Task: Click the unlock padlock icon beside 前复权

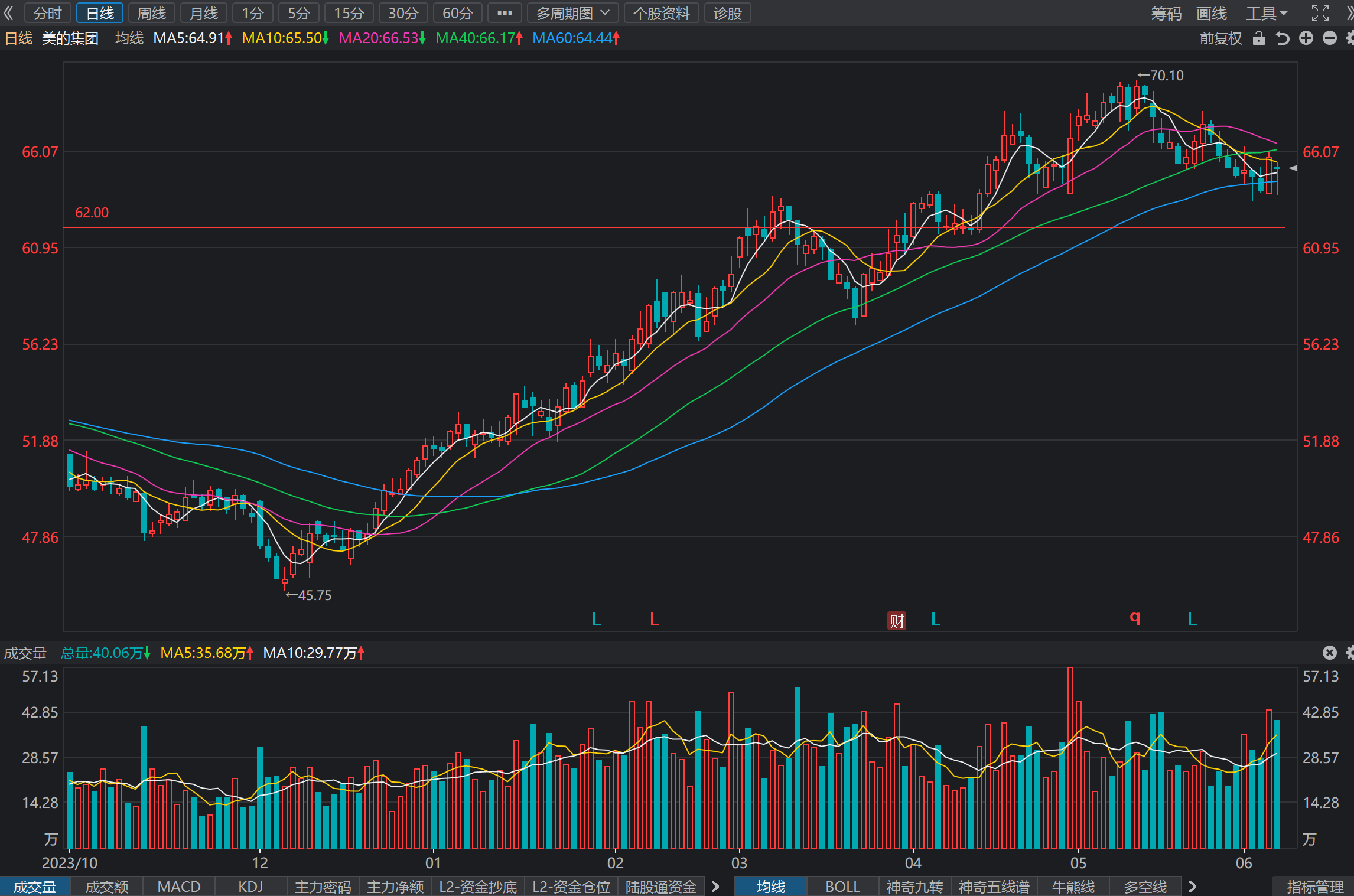Action: coord(1259,38)
